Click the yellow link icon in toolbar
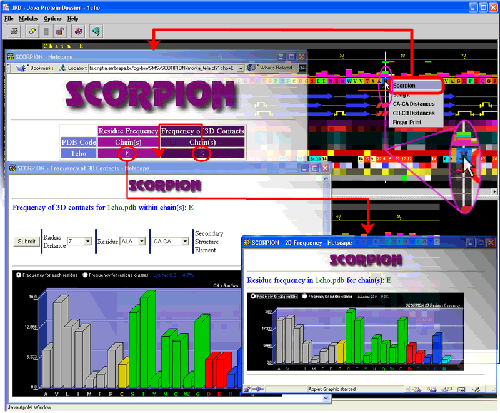Image resolution: width=500 pixels, height=413 pixels. 32,31
